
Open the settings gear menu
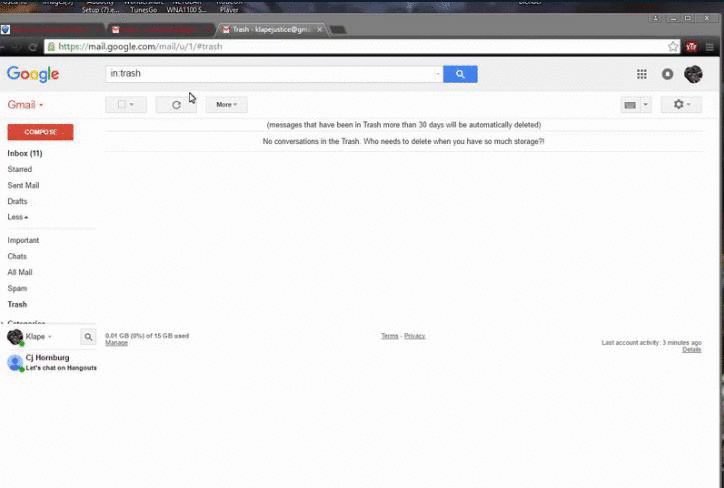681,104
